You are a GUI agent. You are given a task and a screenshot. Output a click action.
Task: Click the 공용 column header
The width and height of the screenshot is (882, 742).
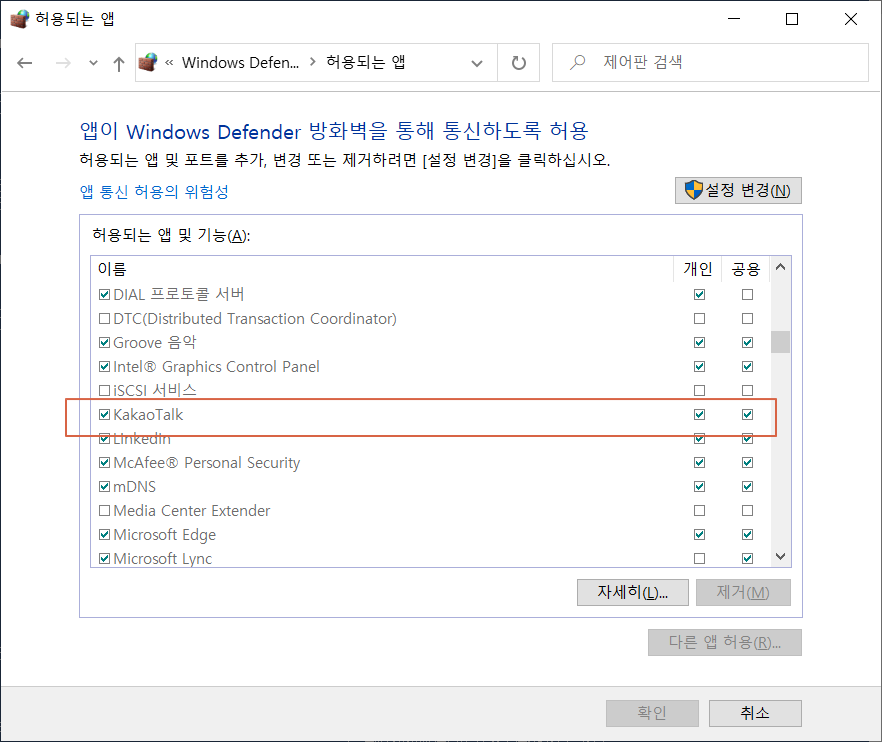point(746,269)
